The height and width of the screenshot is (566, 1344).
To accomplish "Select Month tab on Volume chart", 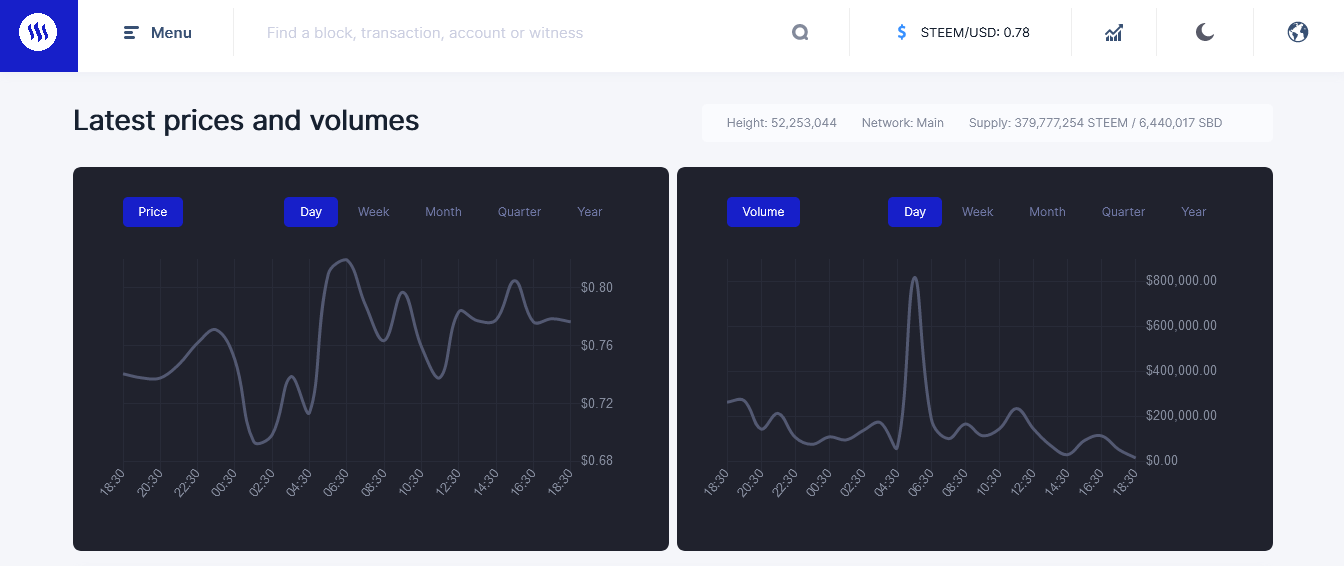I will click(x=1047, y=212).
